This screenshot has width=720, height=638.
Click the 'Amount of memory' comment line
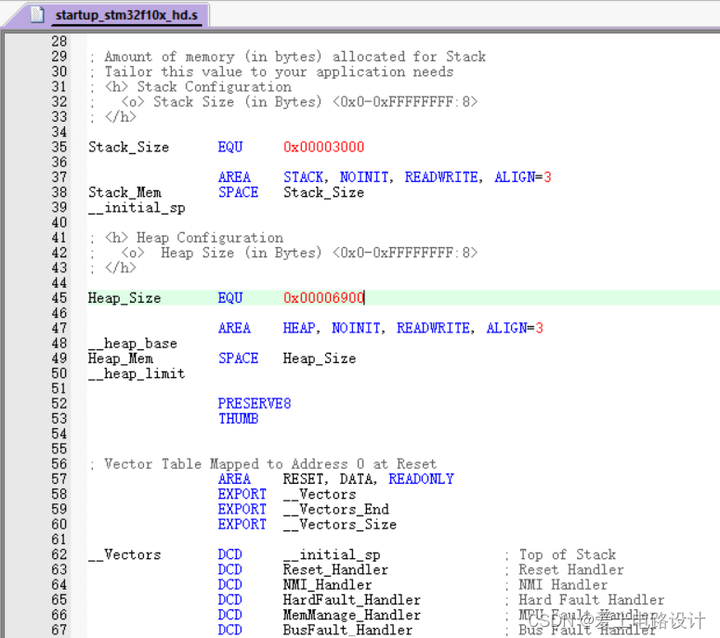[x=288, y=56]
